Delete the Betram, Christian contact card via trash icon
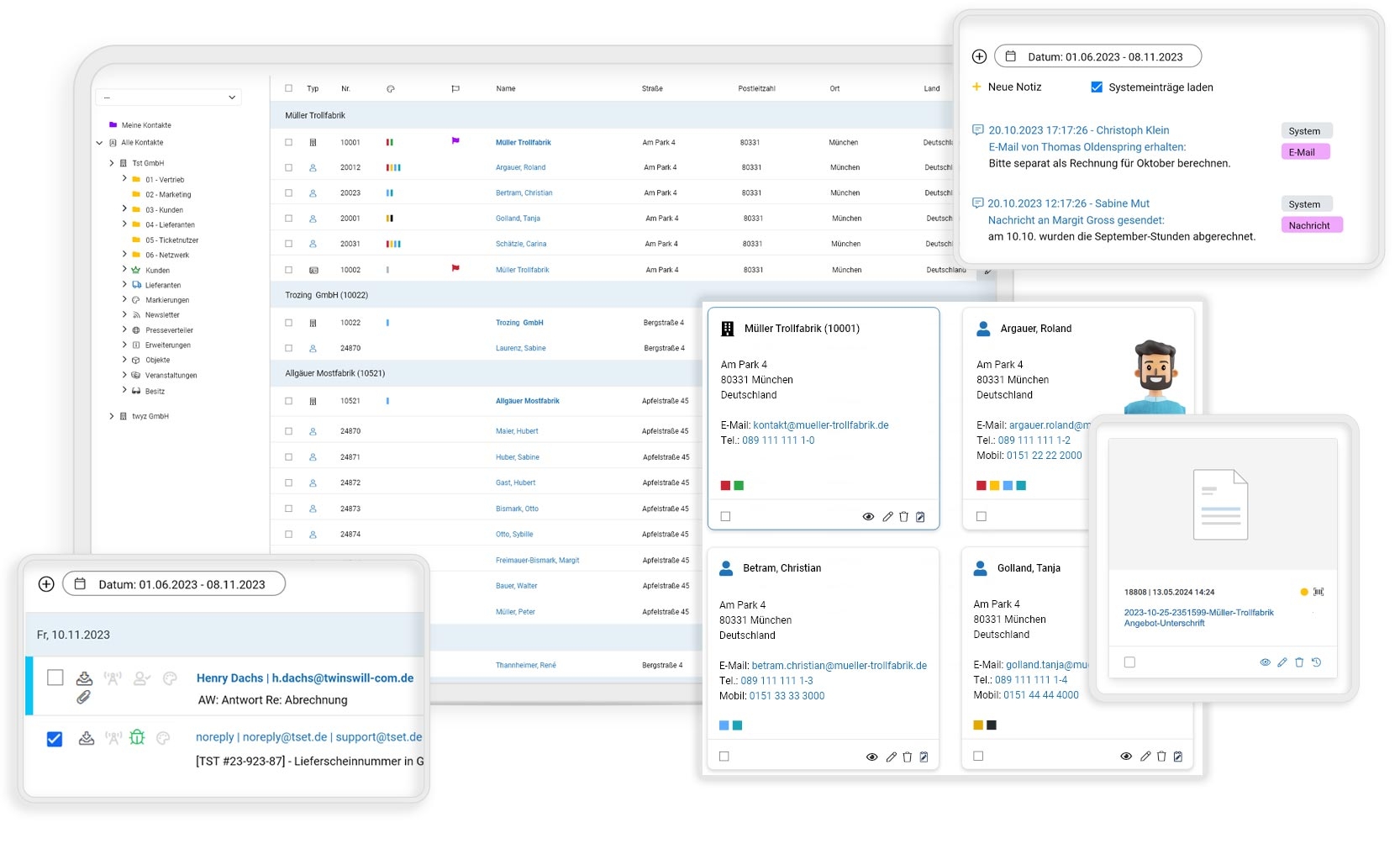Viewport: 1400px width, 849px height. coord(908,757)
